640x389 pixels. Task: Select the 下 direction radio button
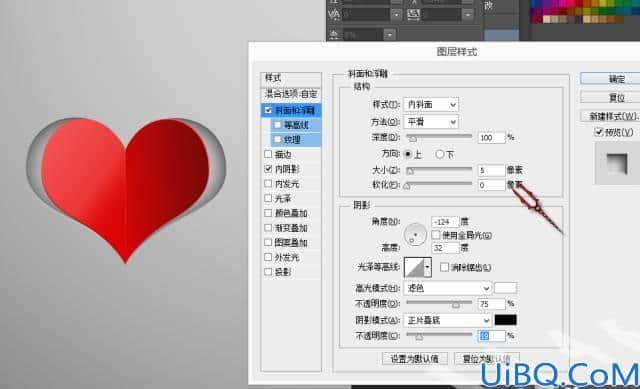coord(440,154)
